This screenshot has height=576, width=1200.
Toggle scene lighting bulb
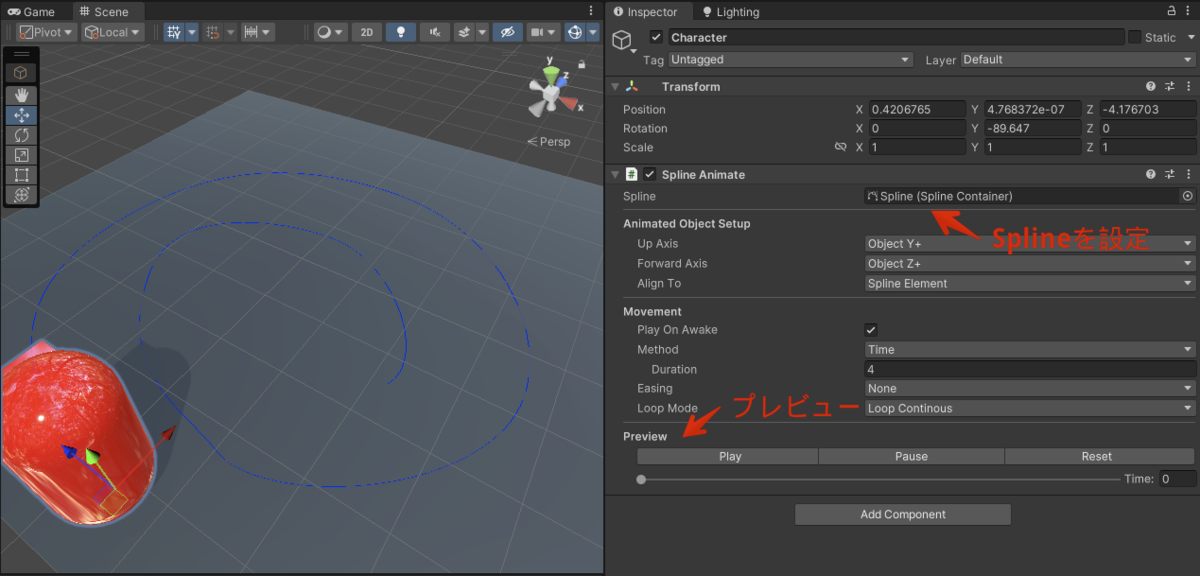coord(401,32)
